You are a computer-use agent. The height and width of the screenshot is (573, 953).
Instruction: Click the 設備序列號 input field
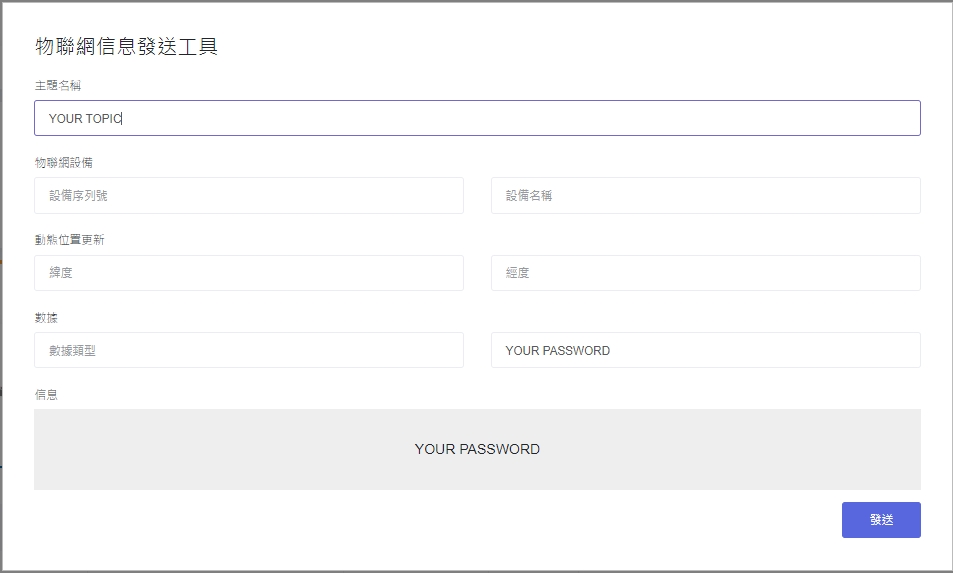pos(248,196)
